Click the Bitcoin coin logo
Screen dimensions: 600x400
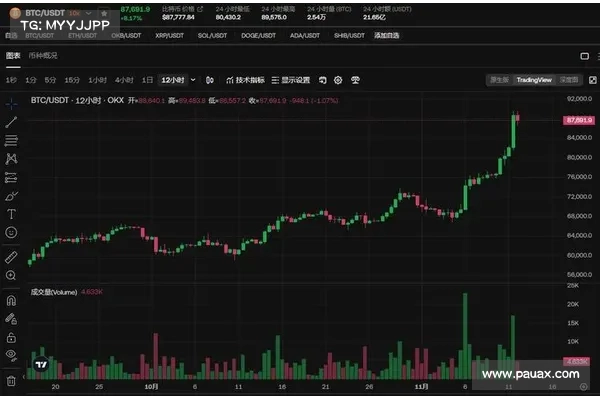coord(15,13)
